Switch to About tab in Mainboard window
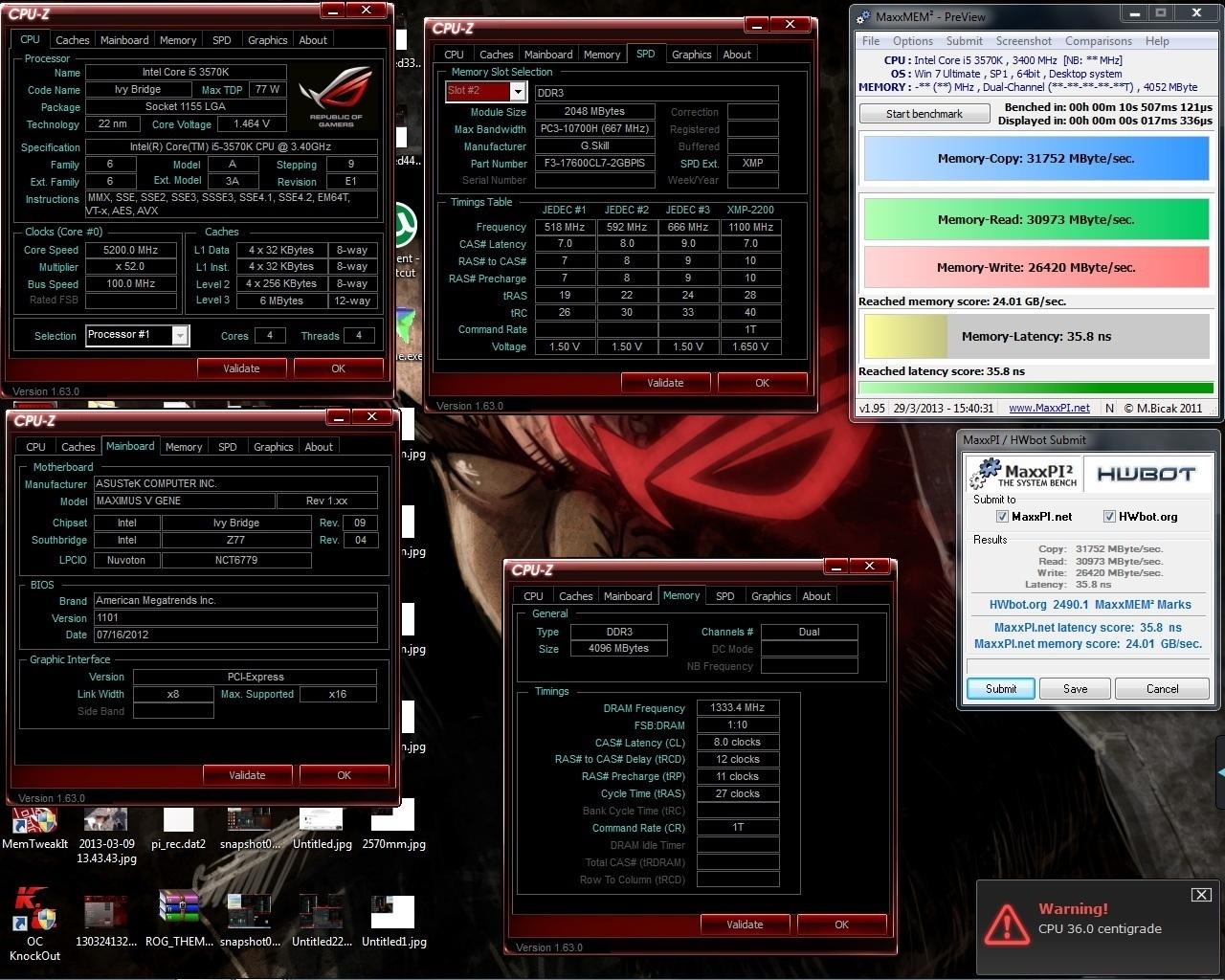Viewport: 1225px width, 980px height. pos(319,447)
